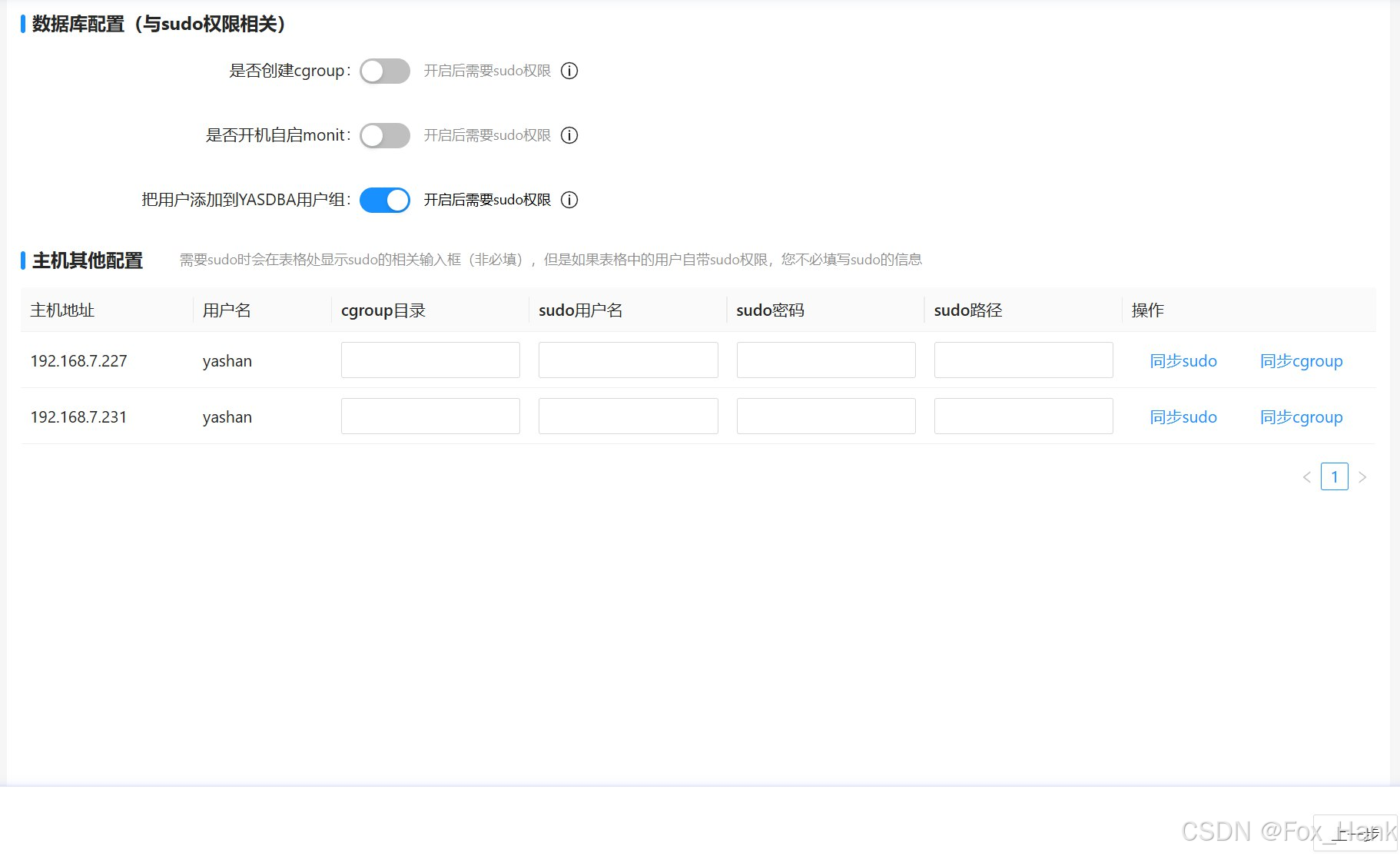
Task: Focus sudo路径 field for 192.168.7.227
Action: pyautogui.click(x=1023, y=360)
